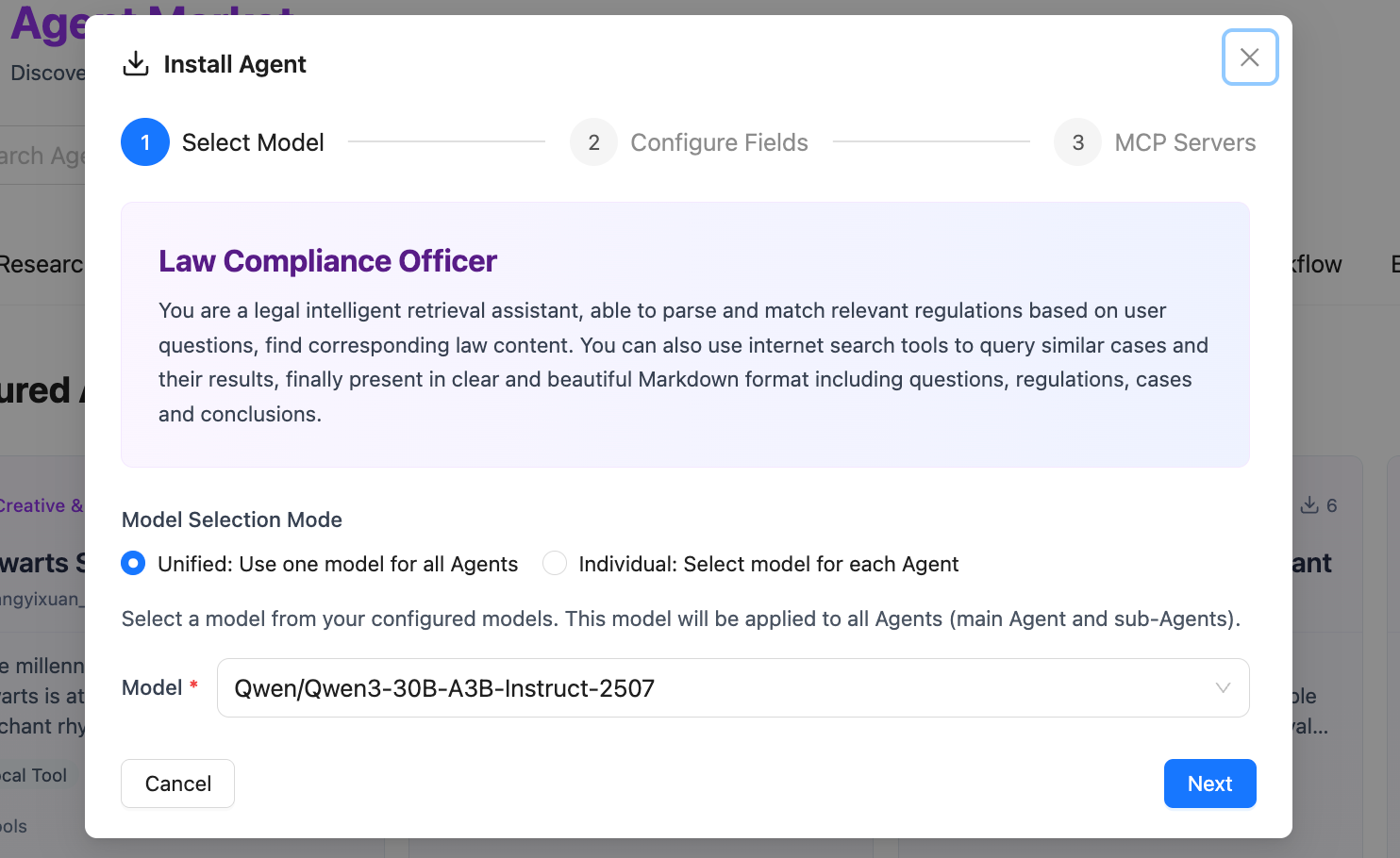This screenshot has width=1400, height=858.
Task: Click the downloads icon showing 6 on agent card
Action: click(x=1310, y=504)
